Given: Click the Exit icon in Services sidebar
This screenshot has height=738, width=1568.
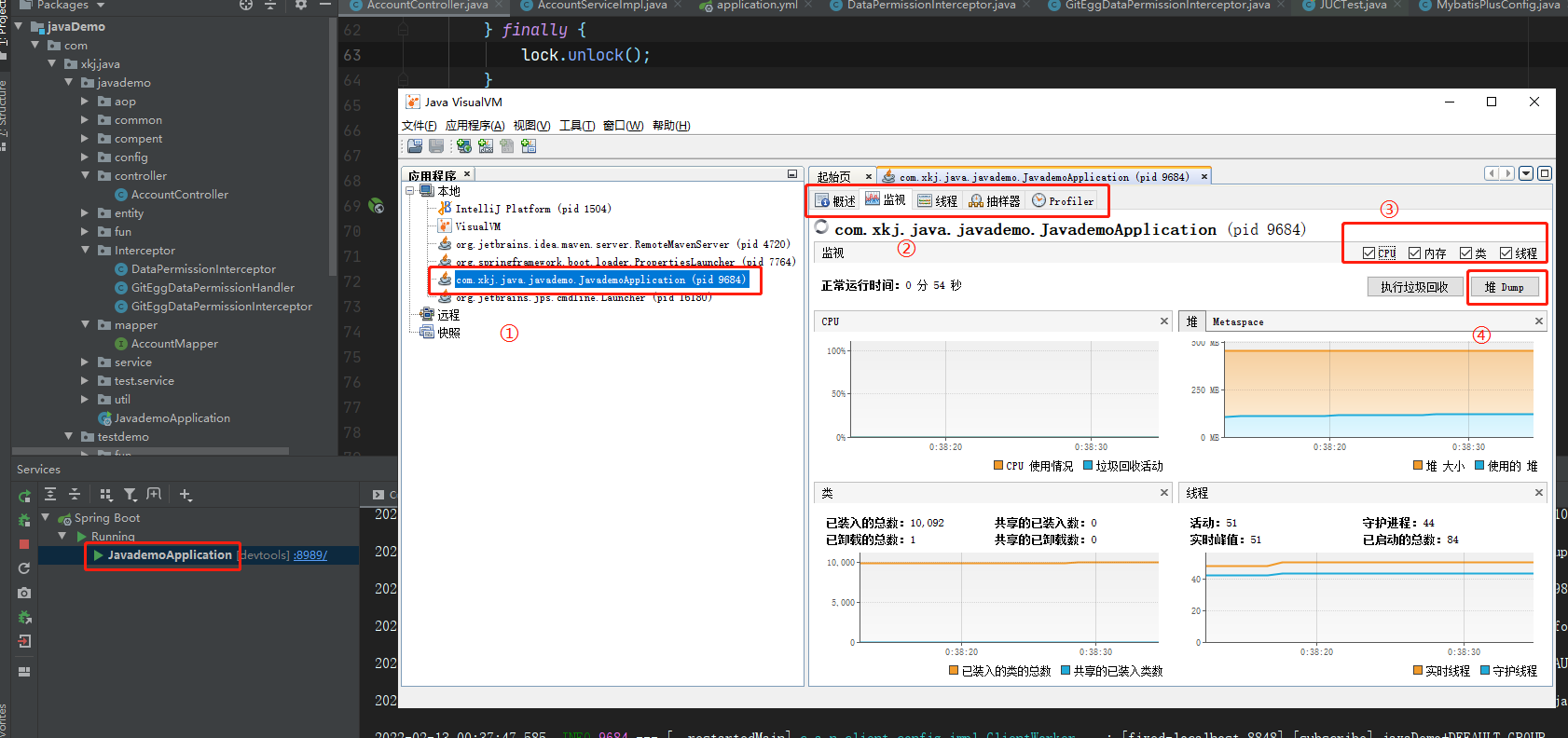Looking at the screenshot, I should (x=24, y=641).
